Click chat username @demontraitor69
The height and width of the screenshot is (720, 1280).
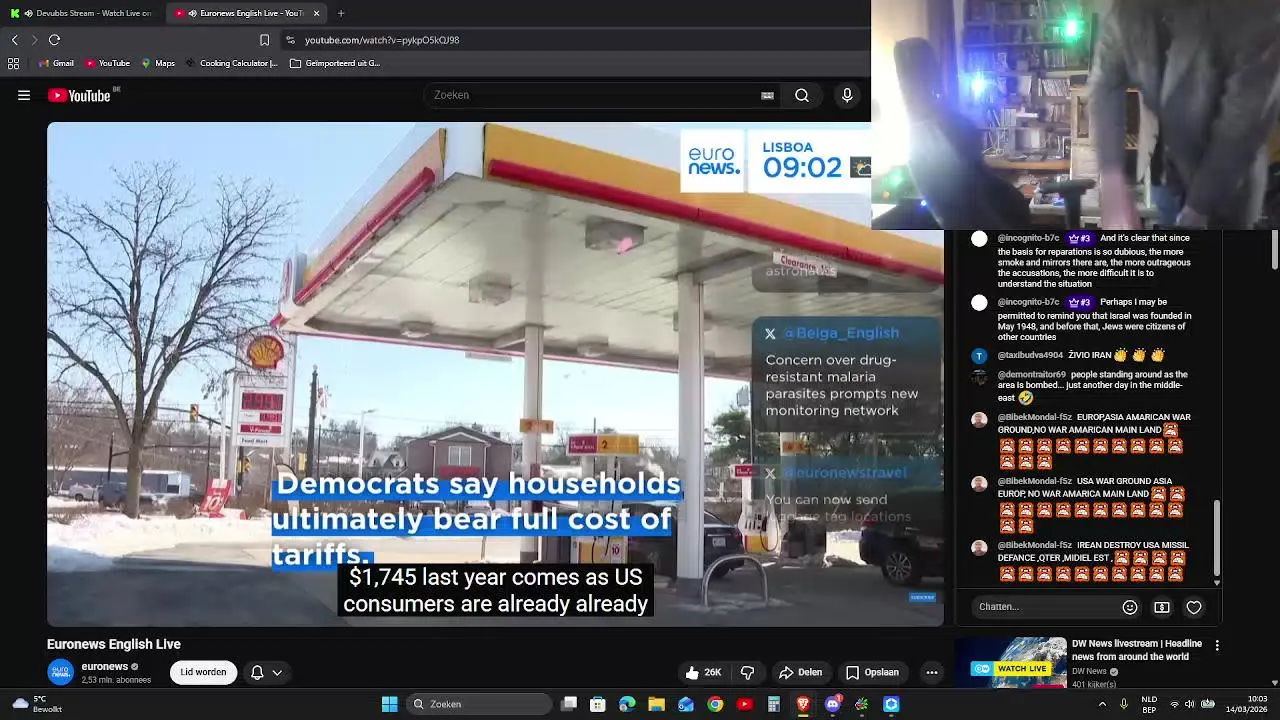(1032, 375)
